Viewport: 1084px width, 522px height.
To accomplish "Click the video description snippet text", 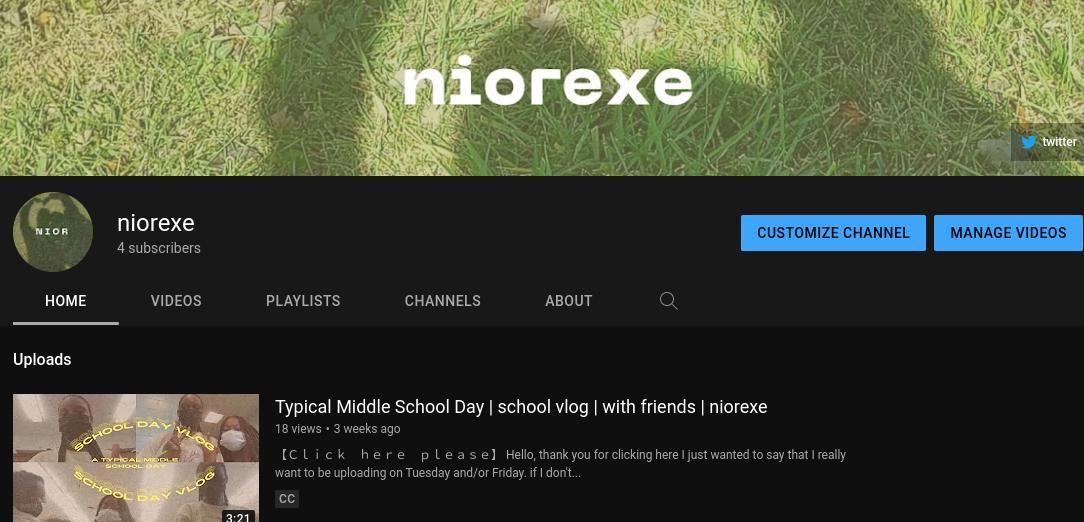I will coord(560,464).
